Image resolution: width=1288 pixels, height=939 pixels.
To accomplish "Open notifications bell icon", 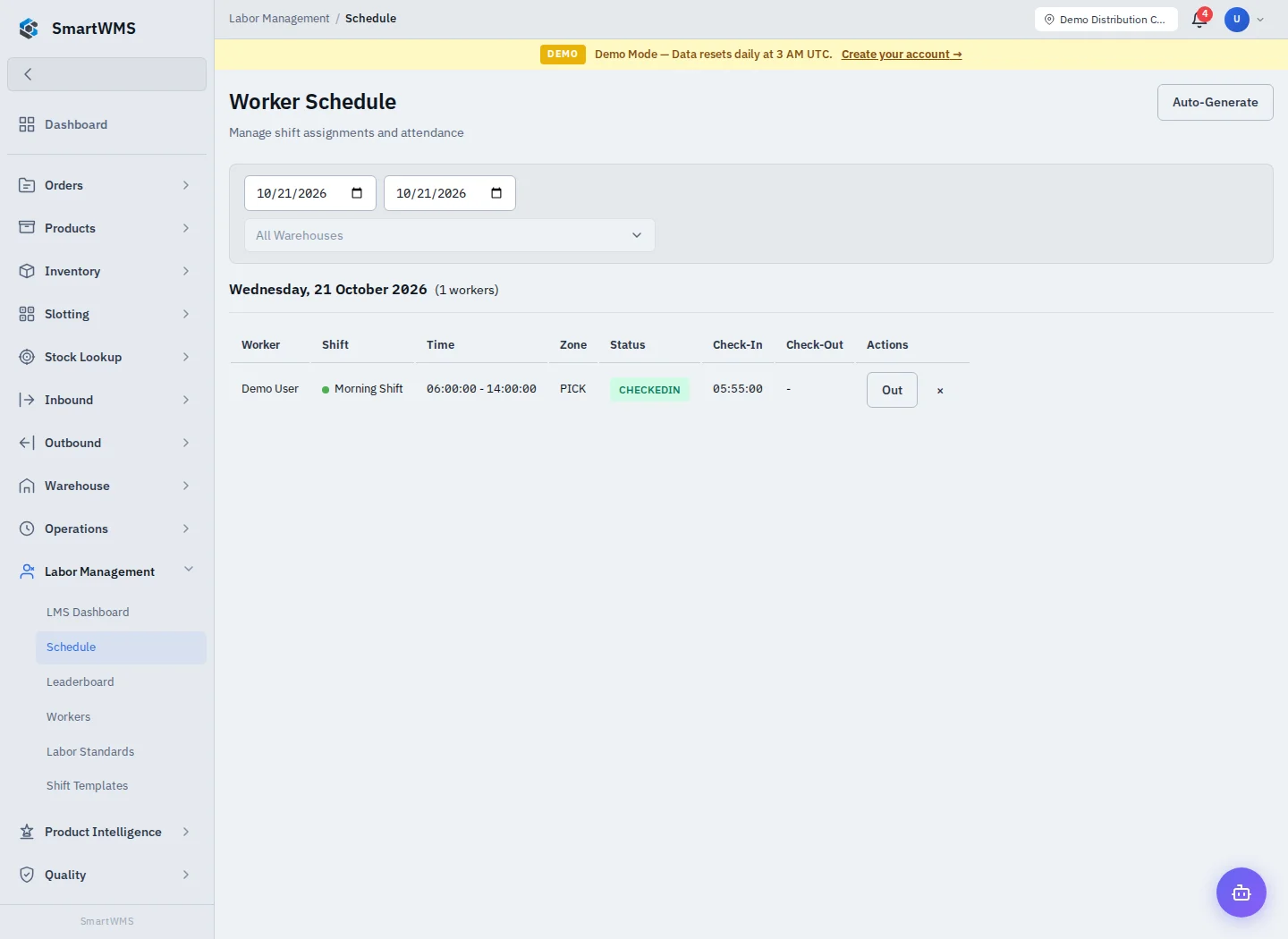I will click(1199, 20).
